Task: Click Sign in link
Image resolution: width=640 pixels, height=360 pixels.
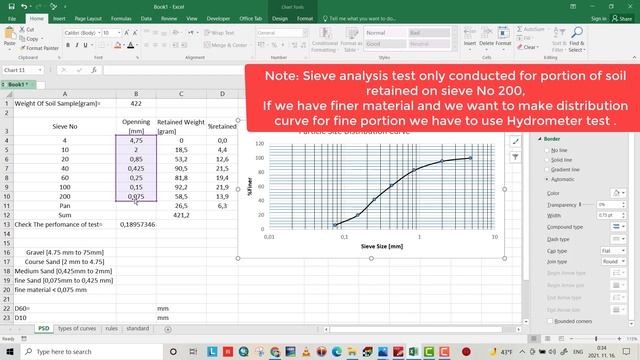Action: pyautogui.click(x=598, y=19)
